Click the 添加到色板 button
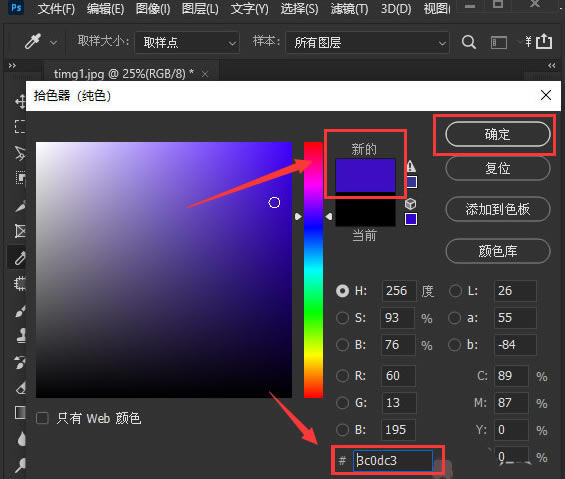565x479 pixels. click(498, 209)
